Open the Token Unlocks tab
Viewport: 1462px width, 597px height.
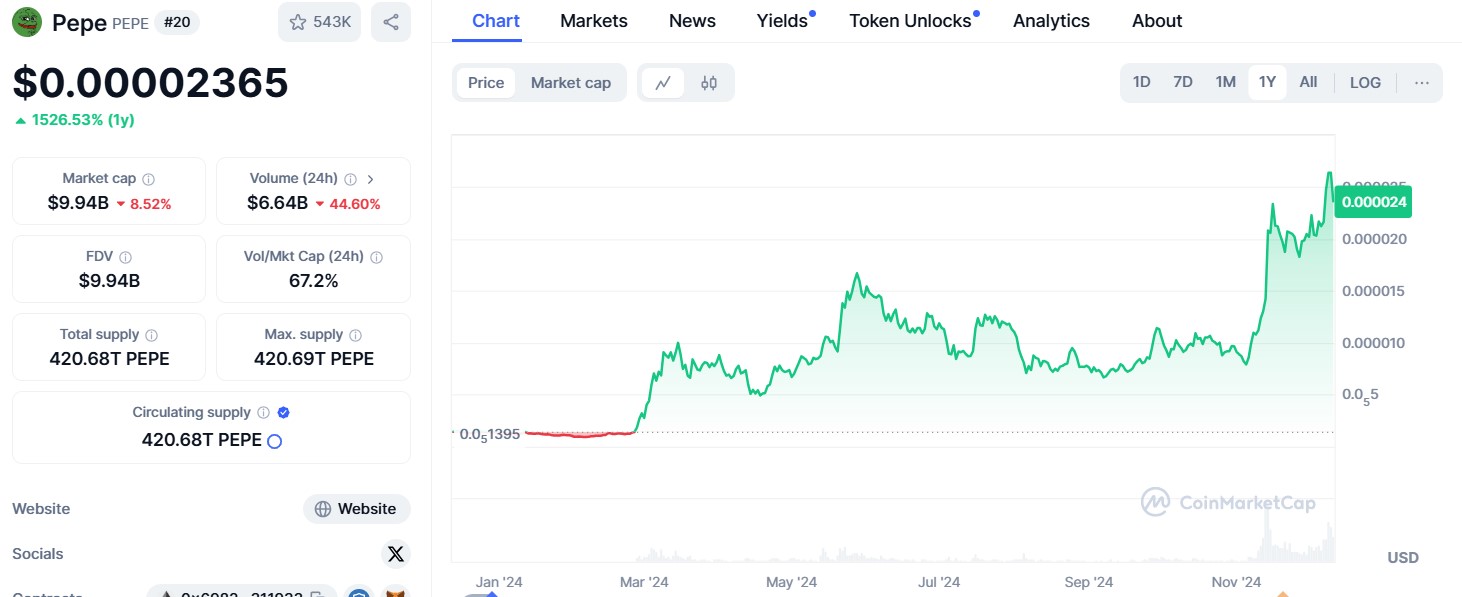pyautogui.click(x=910, y=21)
